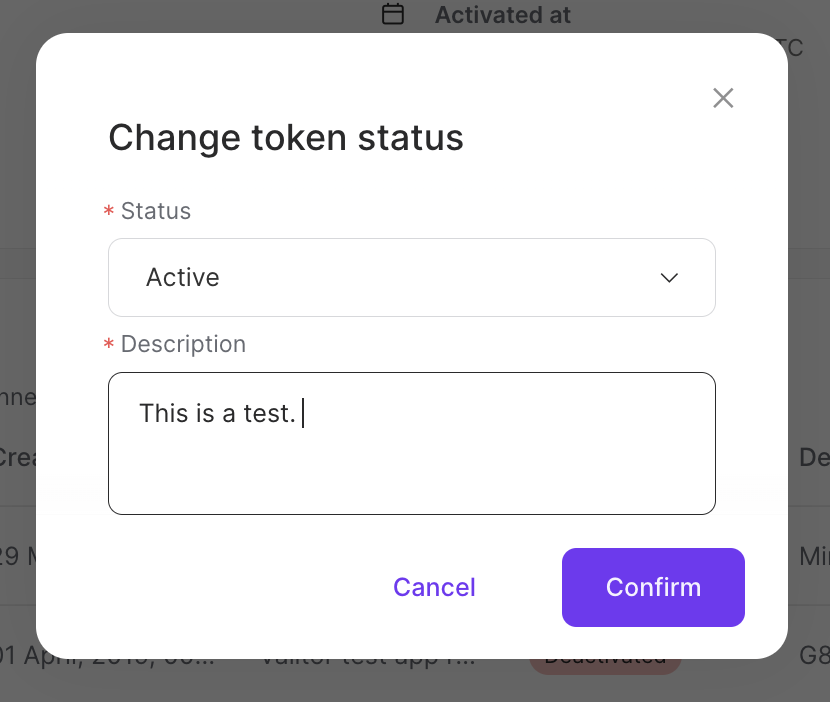Click the 'Activated at' column header
Image resolution: width=830 pixels, height=702 pixels.
pyautogui.click(x=503, y=14)
